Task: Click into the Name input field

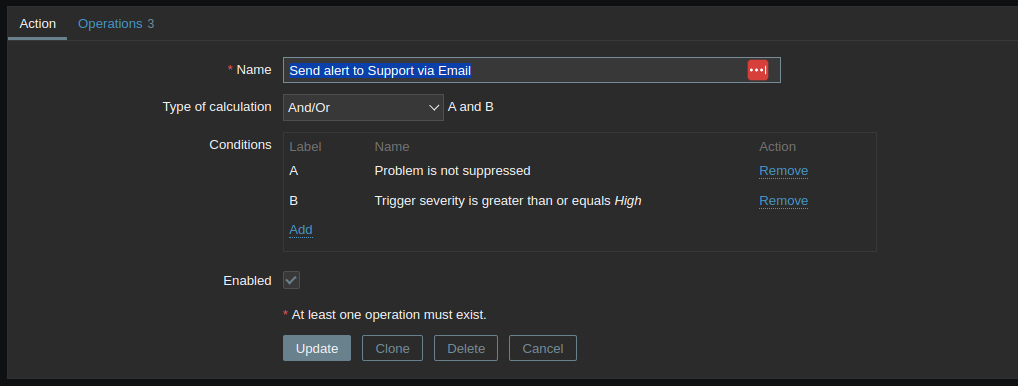Action: tap(532, 70)
